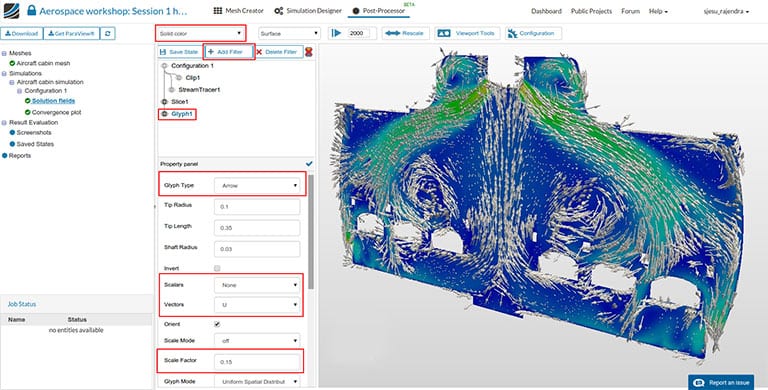768x390 pixels.
Task: Collapse the Result Evaluation node
Action: [4, 122]
